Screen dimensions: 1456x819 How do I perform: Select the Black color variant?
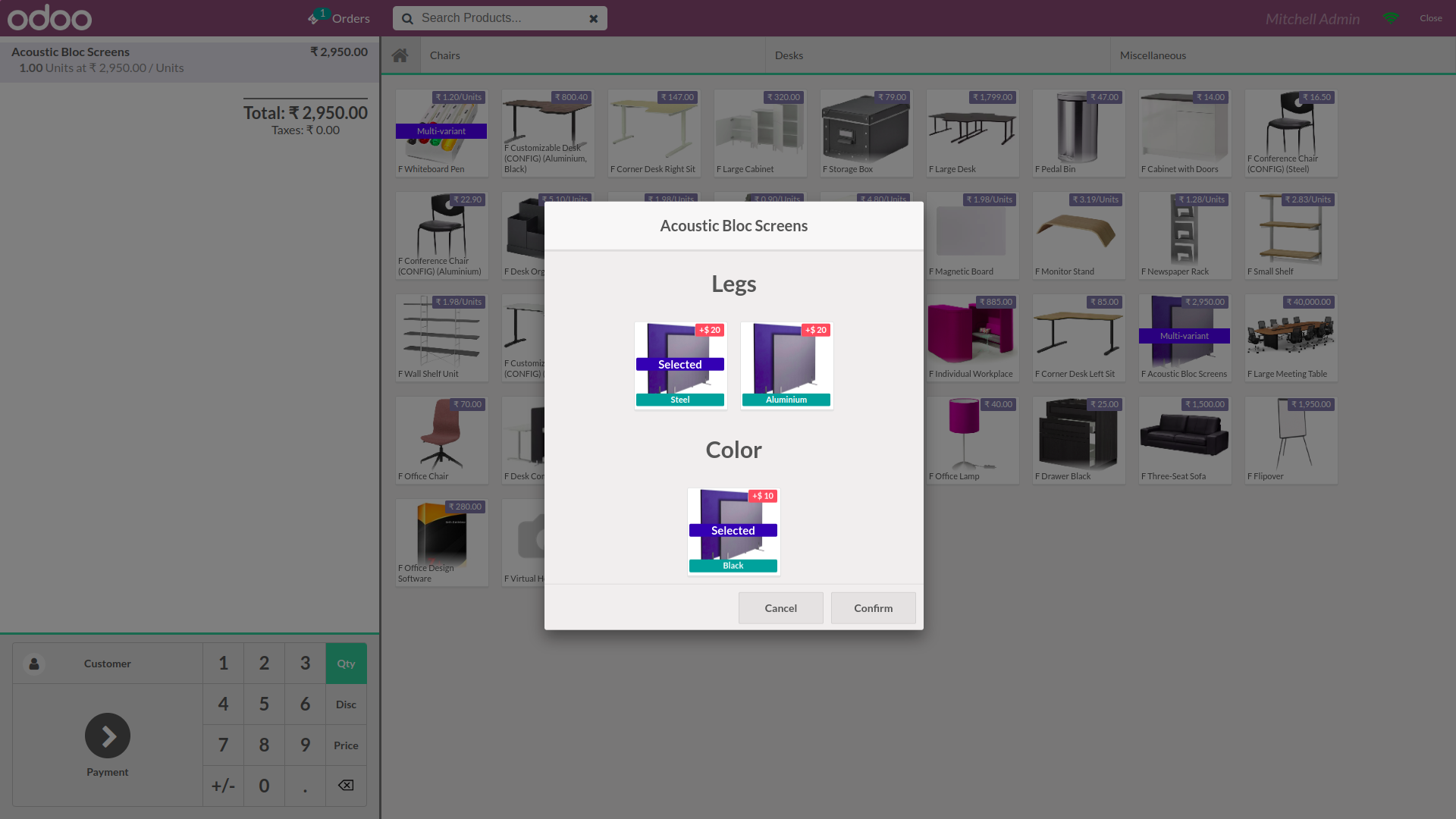tap(733, 532)
